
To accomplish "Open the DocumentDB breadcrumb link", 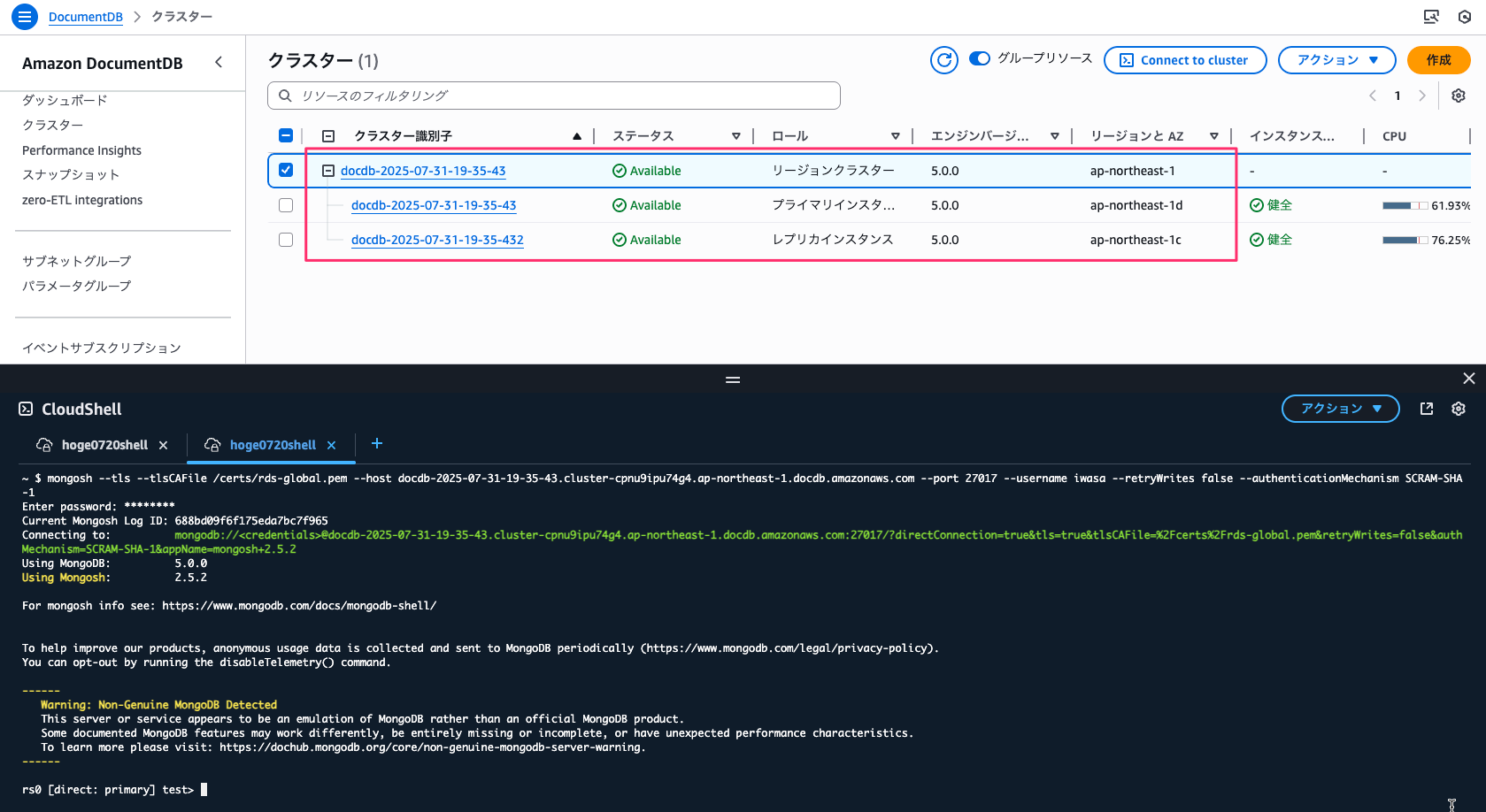I will [86, 17].
